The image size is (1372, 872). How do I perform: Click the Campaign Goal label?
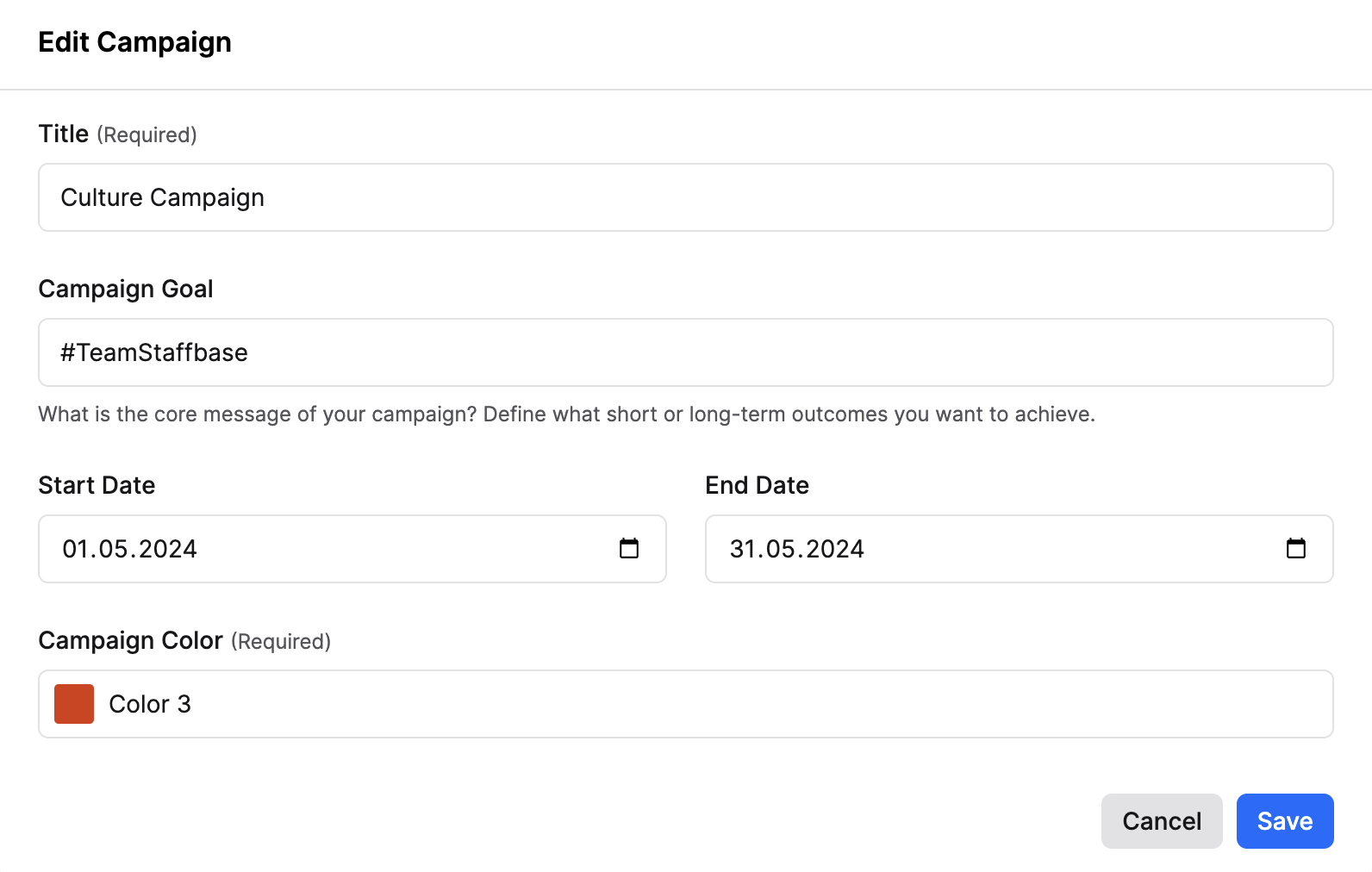[126, 289]
